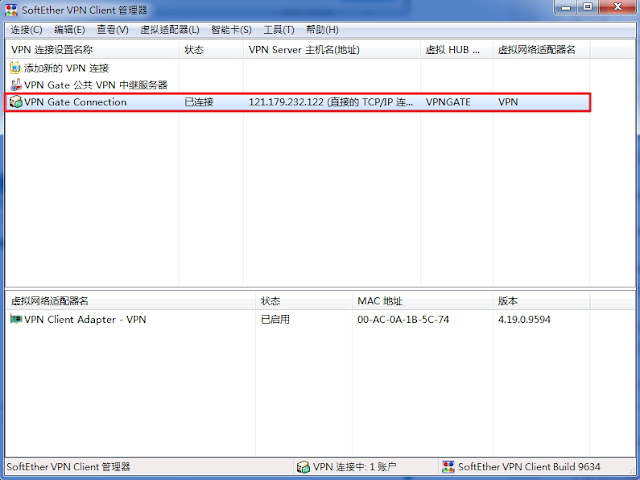The image size is (640, 480).
Task: Close the SoftEther VPN Client window
Action: 618,7
